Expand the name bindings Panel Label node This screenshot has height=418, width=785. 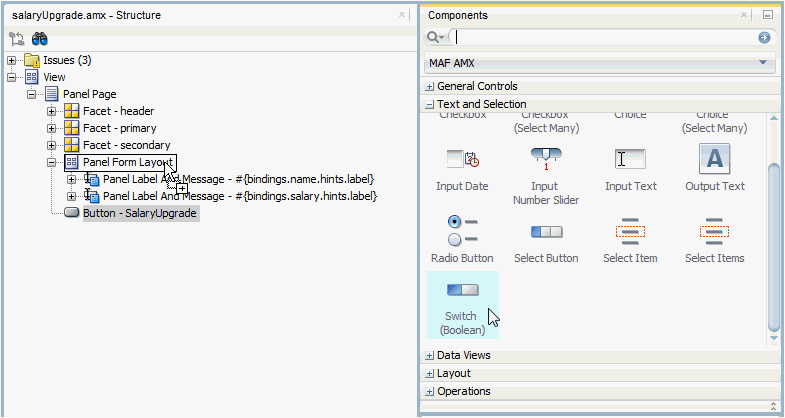72,180
